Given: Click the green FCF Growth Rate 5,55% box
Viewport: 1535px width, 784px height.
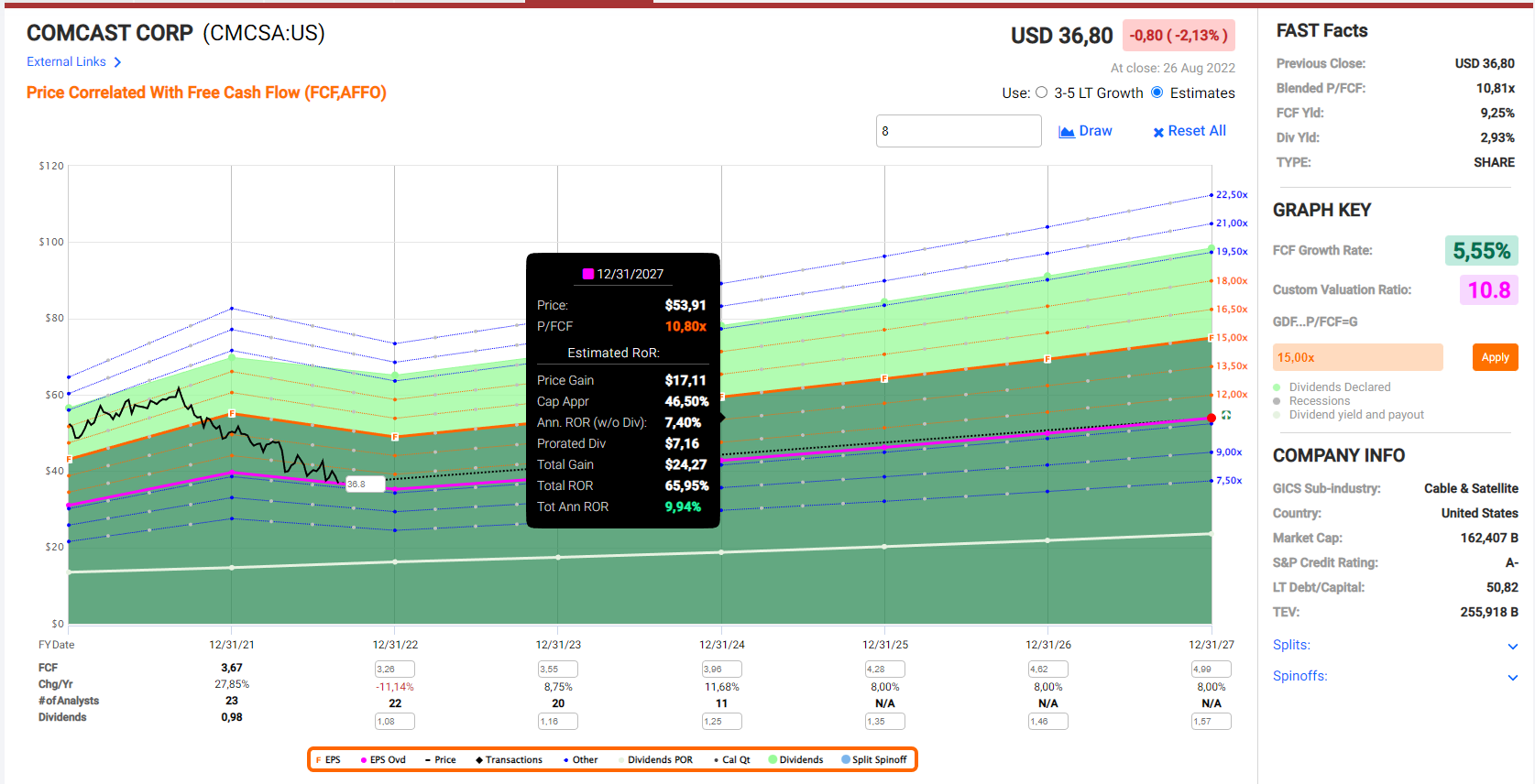Looking at the screenshot, I should click(1481, 251).
